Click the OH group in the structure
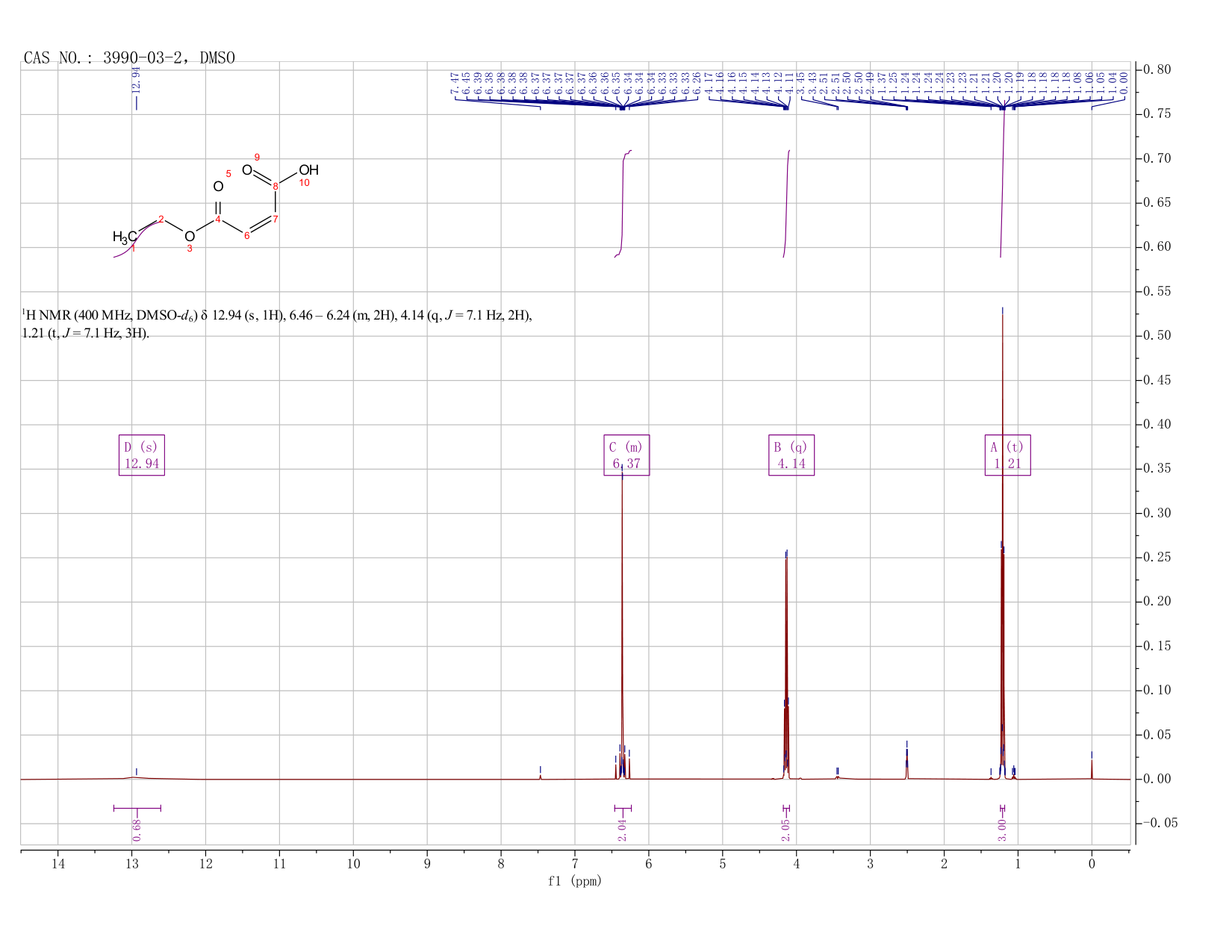The image size is (1232, 952). 309,170
